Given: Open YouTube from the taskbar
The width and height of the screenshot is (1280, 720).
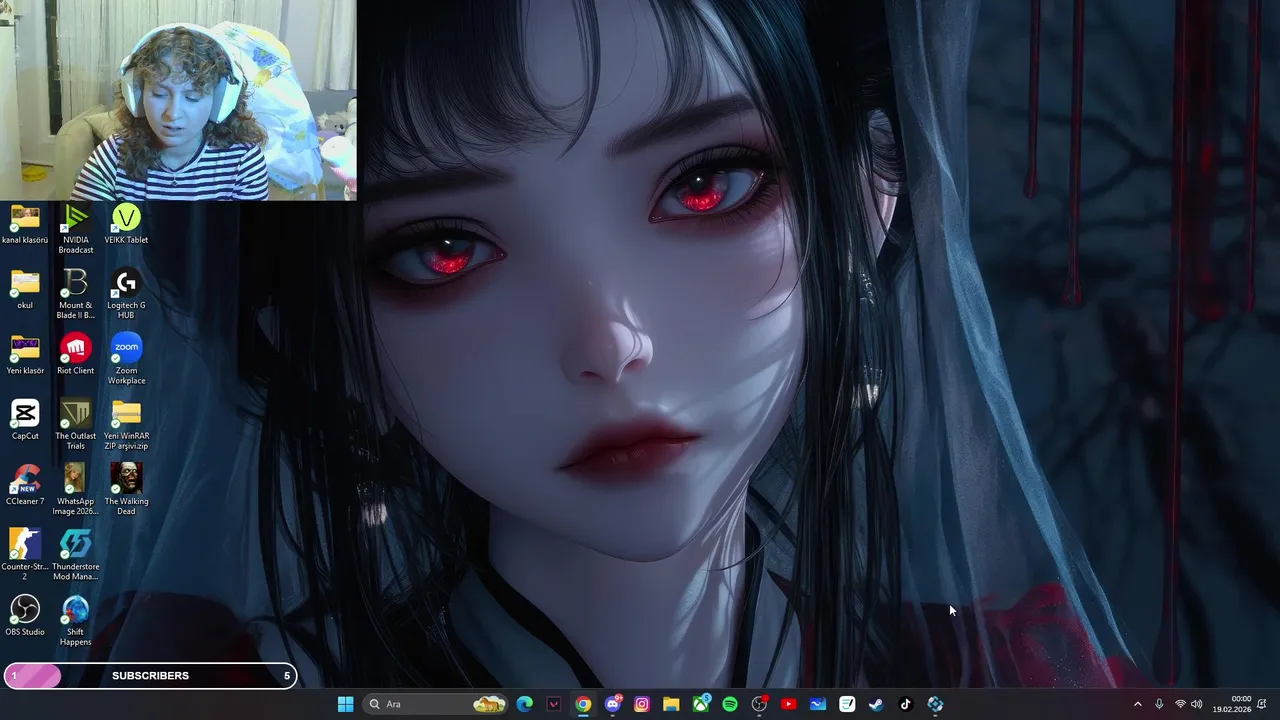Looking at the screenshot, I should click(788, 704).
